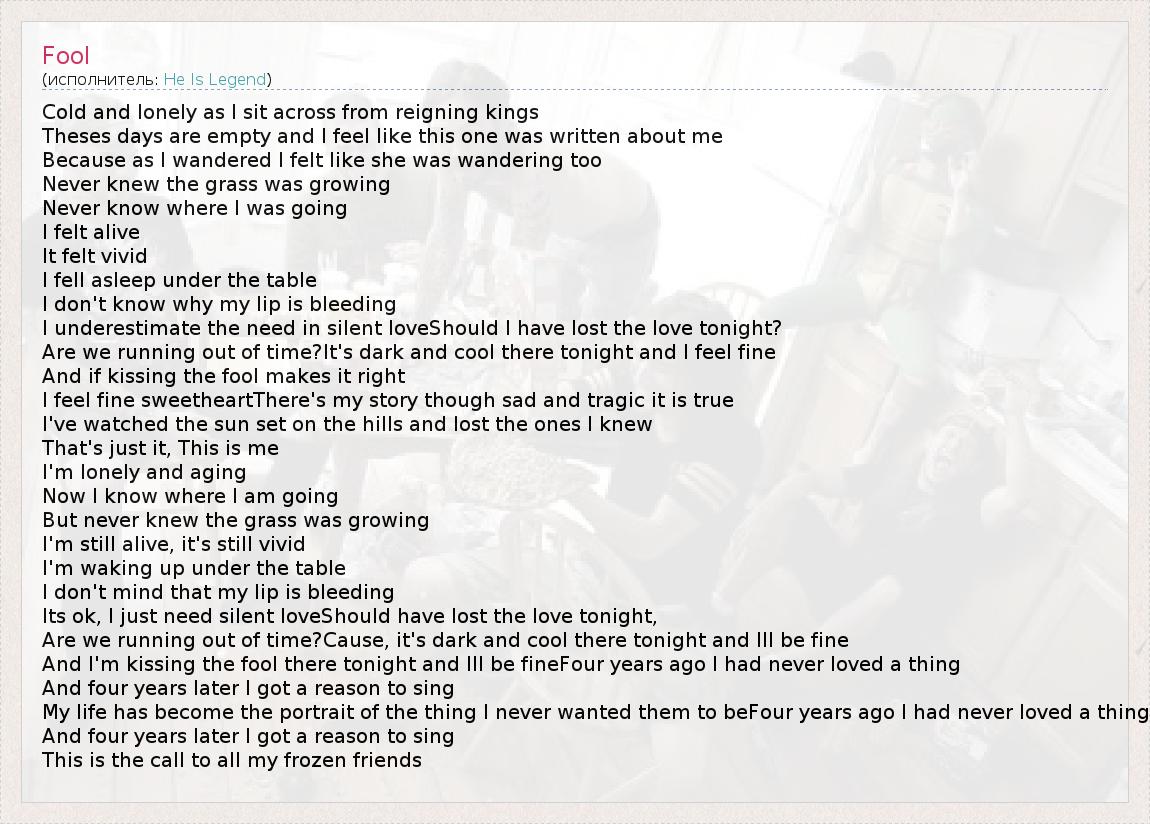This screenshot has width=1150, height=824.
Task: Click the line "Never knew the grass was growing"
Action: (216, 184)
